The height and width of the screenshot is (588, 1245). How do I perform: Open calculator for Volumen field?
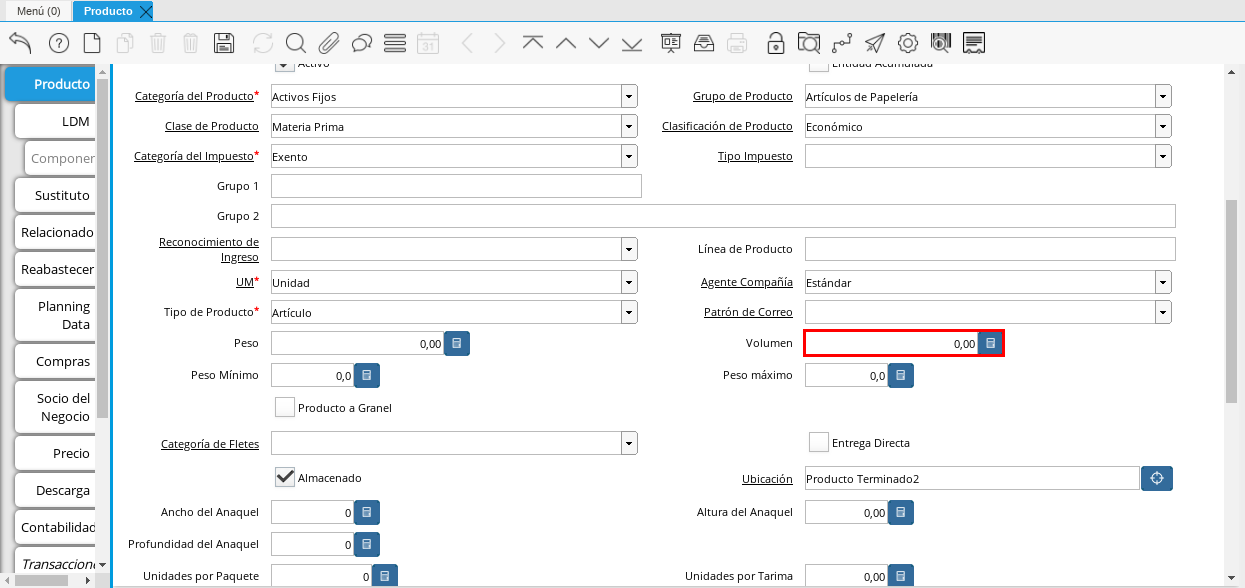coord(990,343)
